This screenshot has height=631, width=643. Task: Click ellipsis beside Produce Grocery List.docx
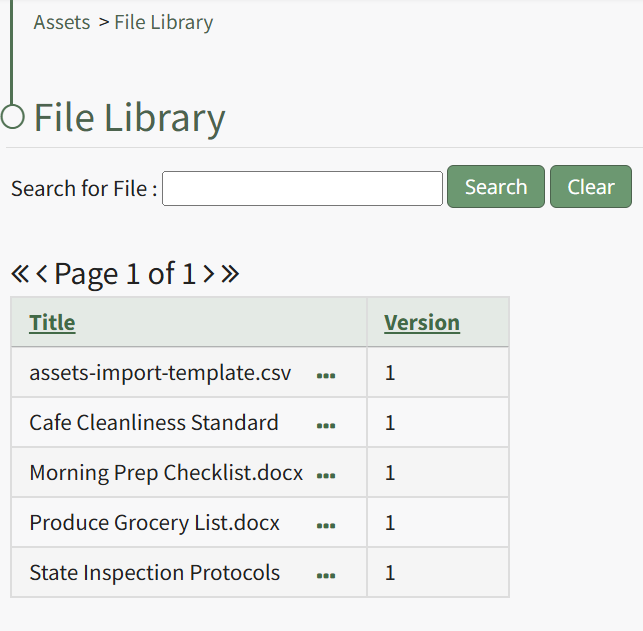click(326, 526)
